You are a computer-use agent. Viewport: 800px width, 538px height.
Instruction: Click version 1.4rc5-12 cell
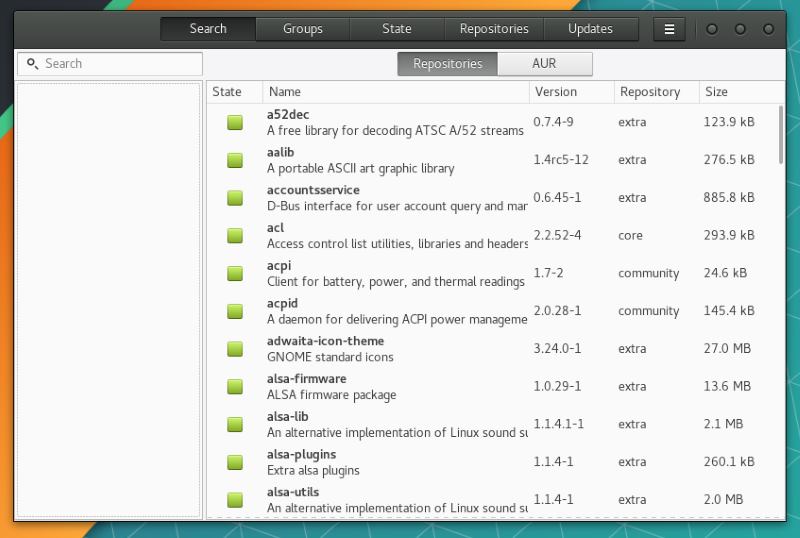click(561, 160)
